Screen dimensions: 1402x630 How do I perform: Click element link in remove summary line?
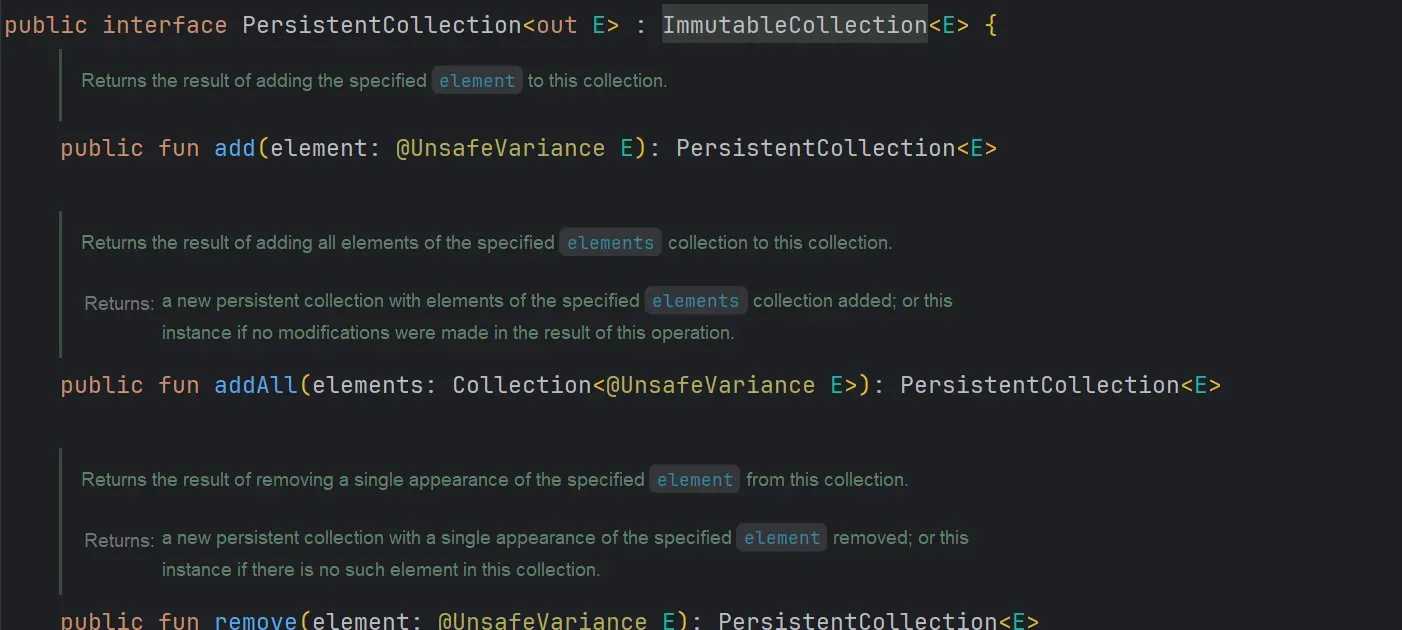point(695,480)
